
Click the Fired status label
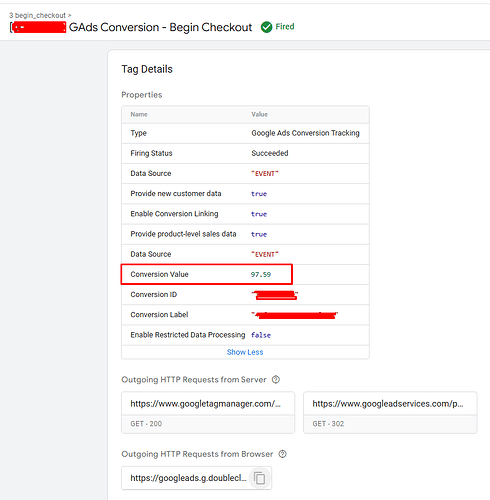(x=285, y=27)
